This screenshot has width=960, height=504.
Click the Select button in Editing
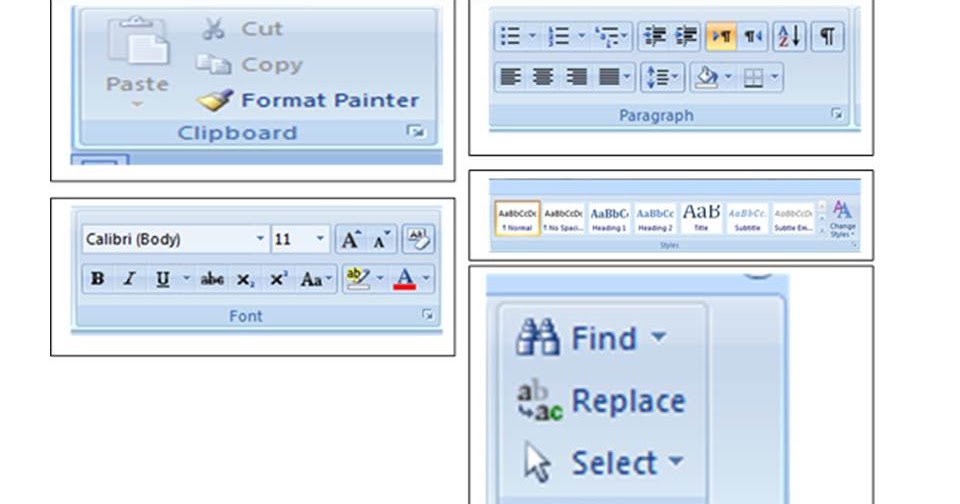(604, 463)
